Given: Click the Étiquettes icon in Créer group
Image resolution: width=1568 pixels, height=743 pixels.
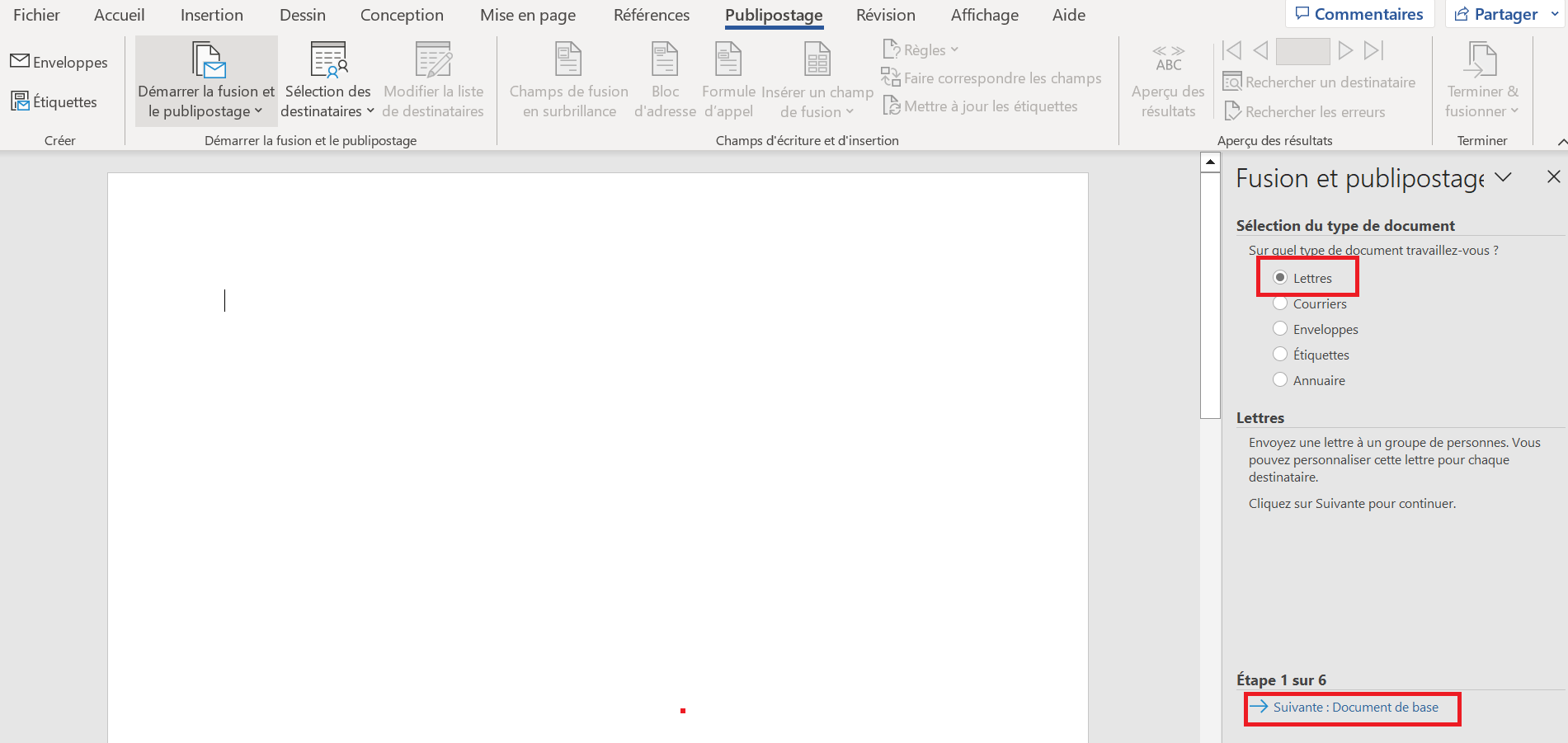Looking at the screenshot, I should (x=20, y=101).
